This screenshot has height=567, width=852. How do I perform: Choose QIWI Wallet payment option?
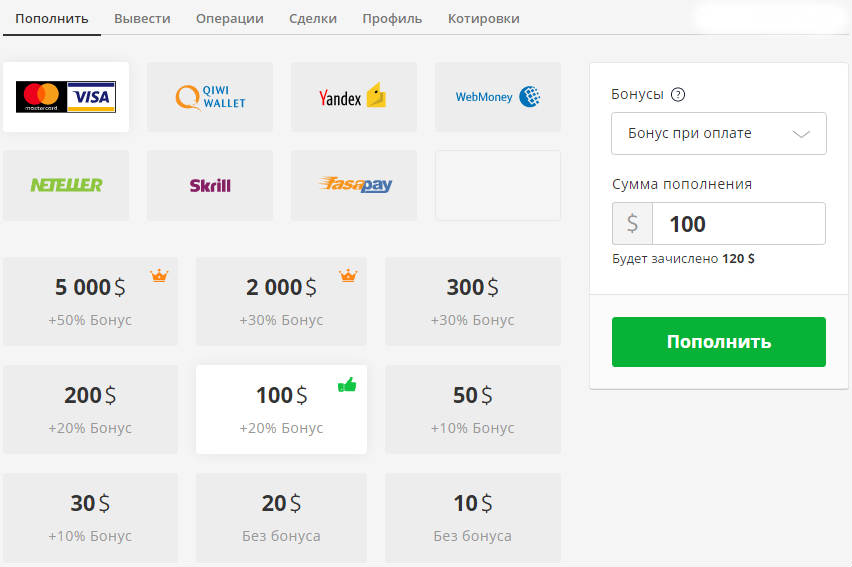coord(210,97)
